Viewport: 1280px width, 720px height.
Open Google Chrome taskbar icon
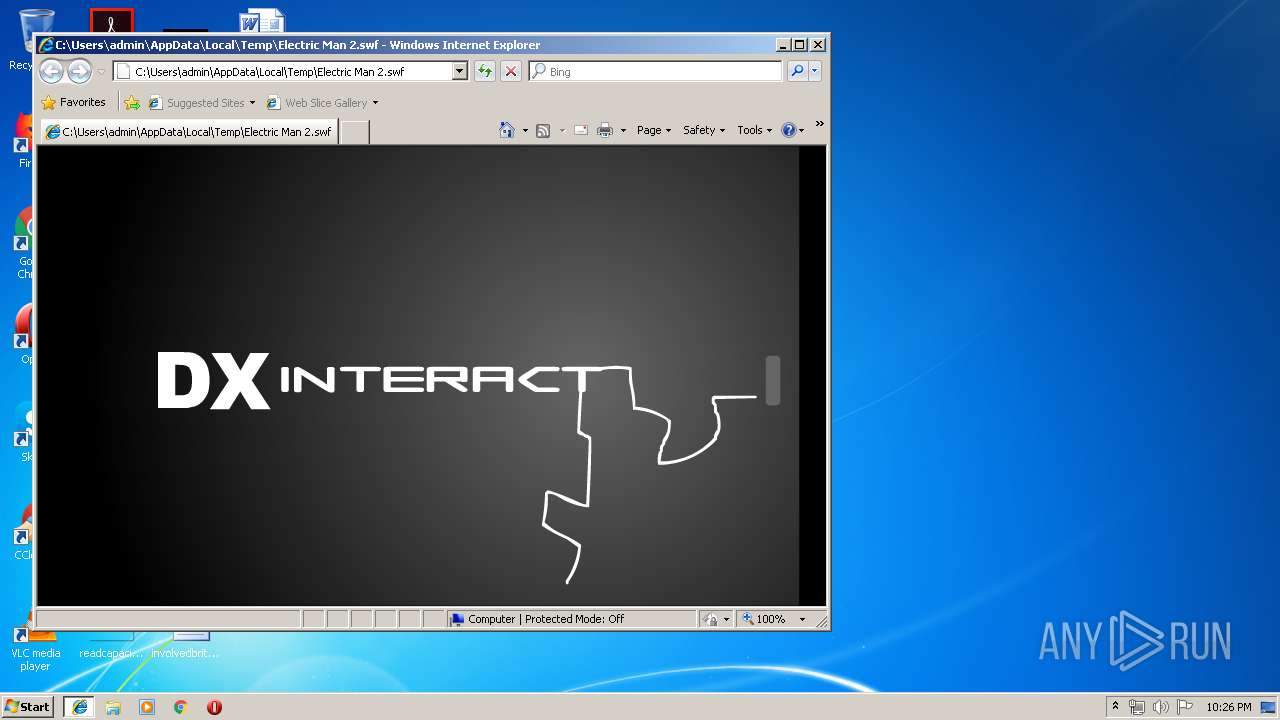click(x=181, y=707)
